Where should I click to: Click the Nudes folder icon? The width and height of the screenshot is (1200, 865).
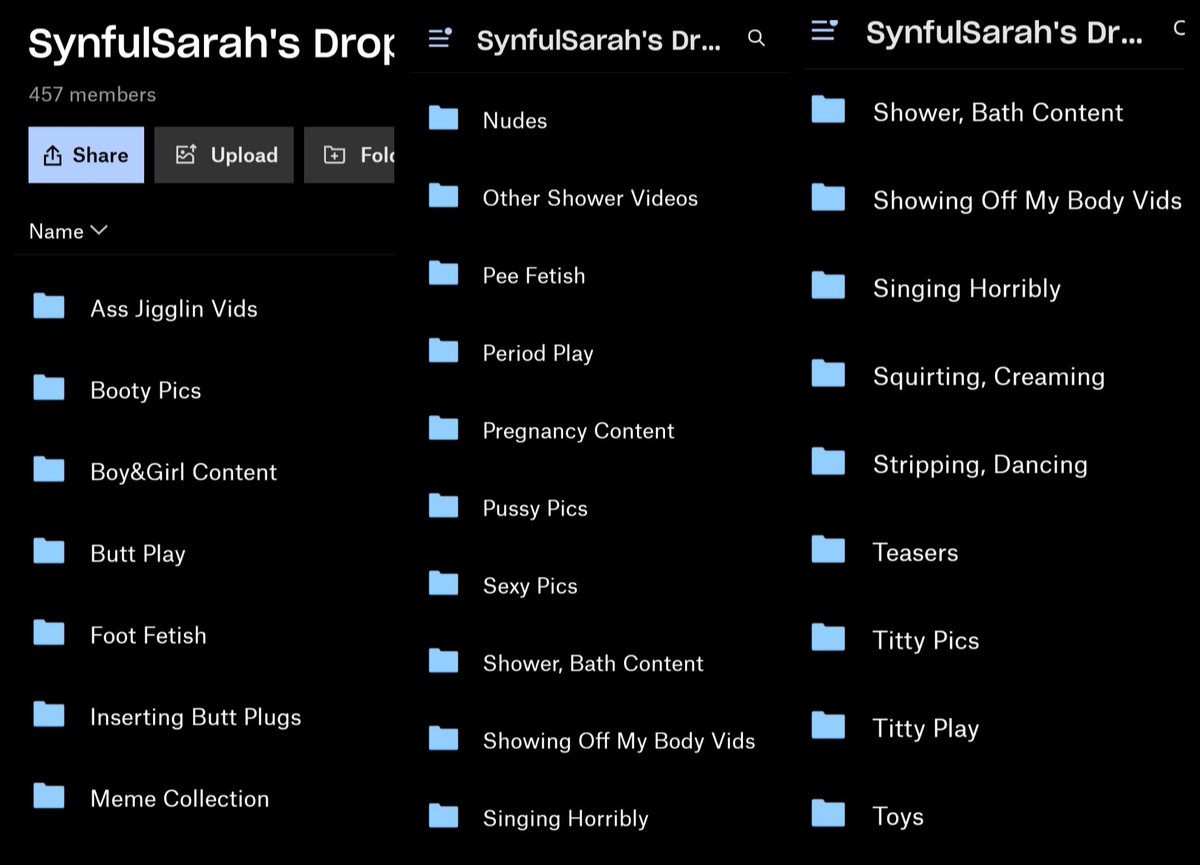(x=443, y=119)
